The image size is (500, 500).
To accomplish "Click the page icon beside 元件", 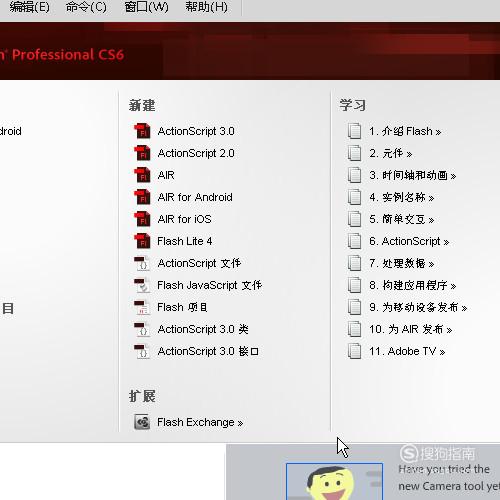I will tap(354, 153).
